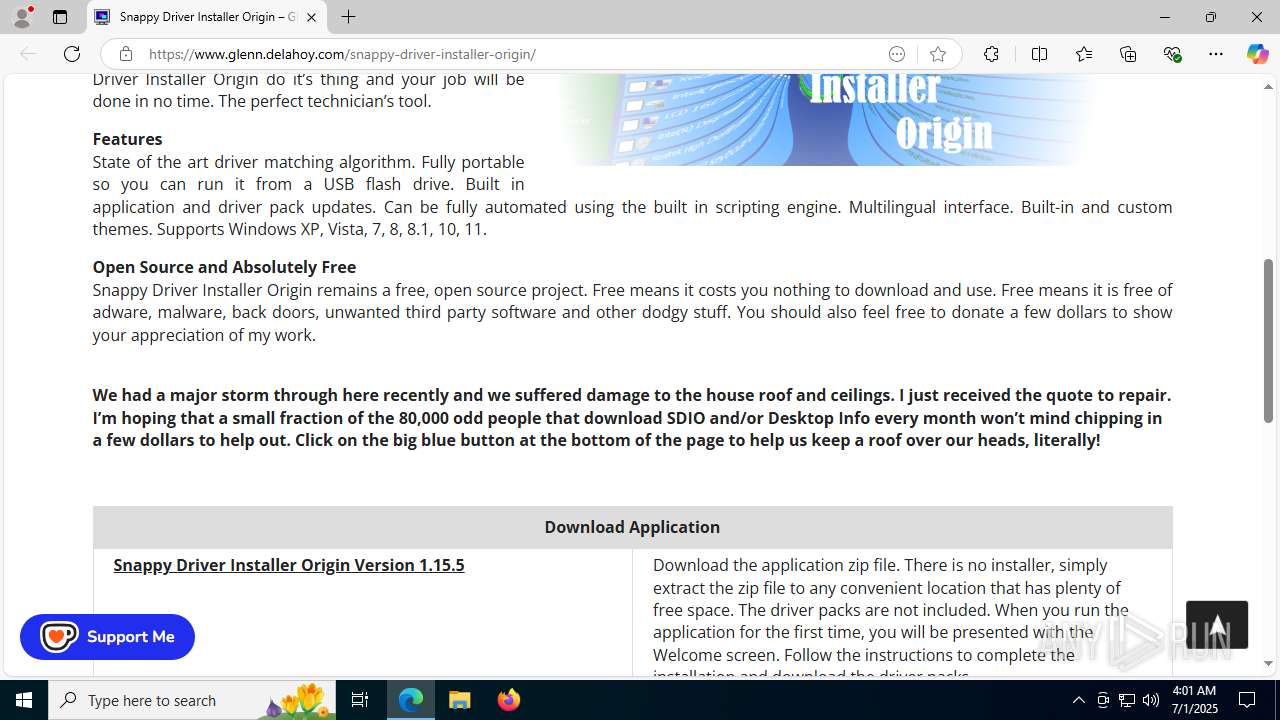Open the clock showing 4:01 AM
Viewport: 1280px width, 720px height.
pos(1193,700)
